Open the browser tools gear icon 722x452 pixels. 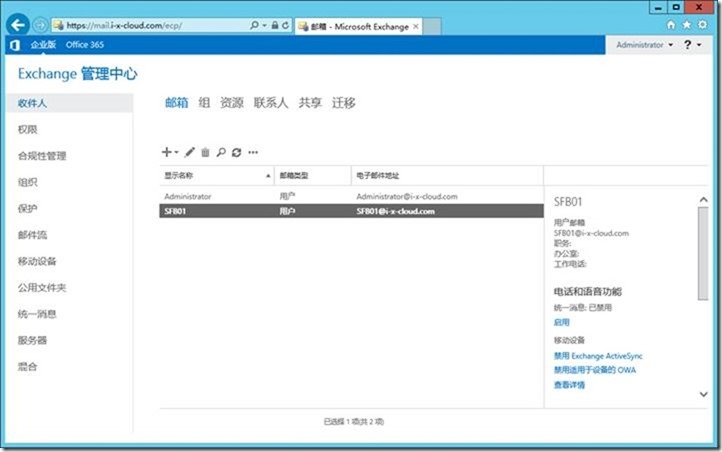tap(702, 25)
